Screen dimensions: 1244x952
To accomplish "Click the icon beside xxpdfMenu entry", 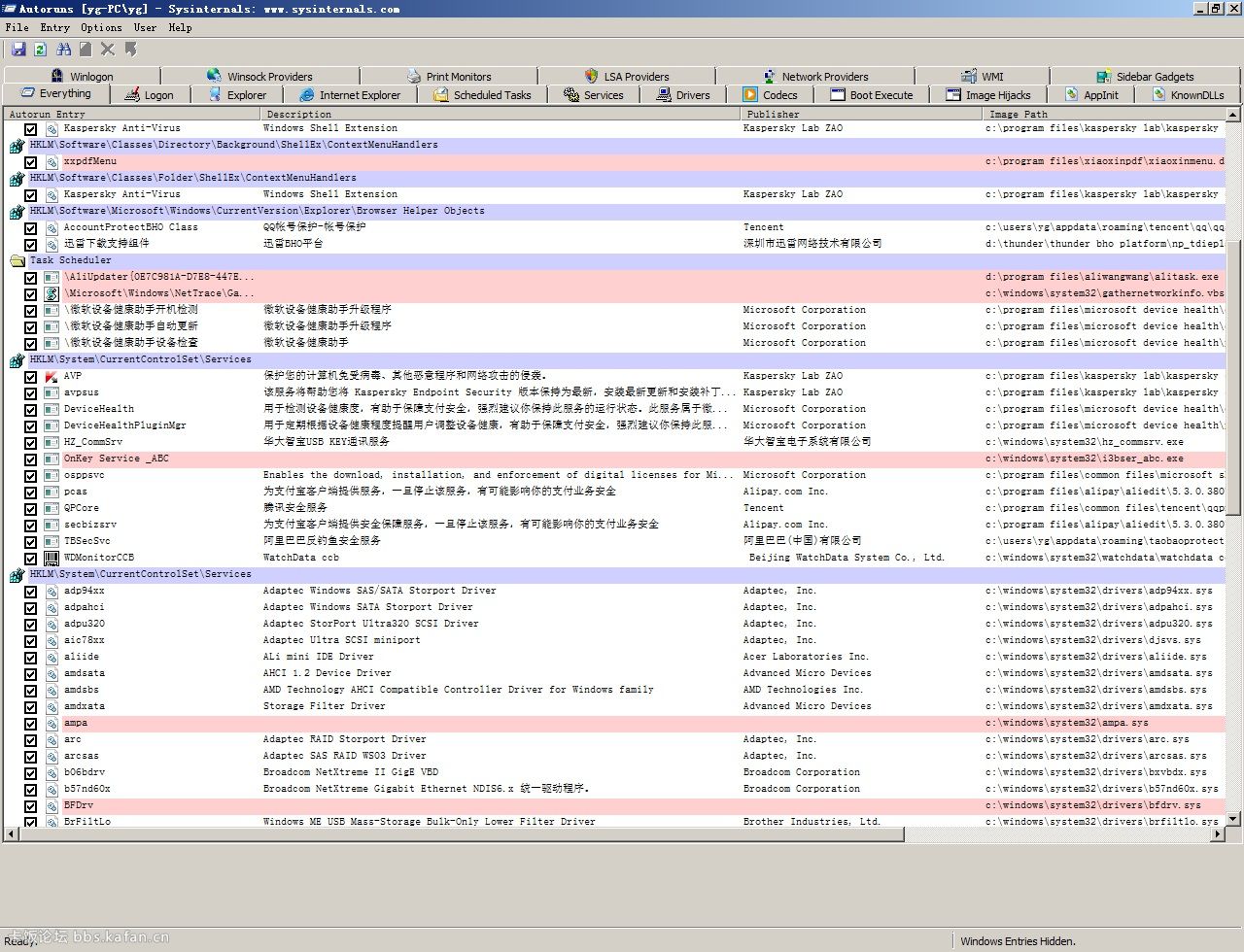I will tap(52, 161).
